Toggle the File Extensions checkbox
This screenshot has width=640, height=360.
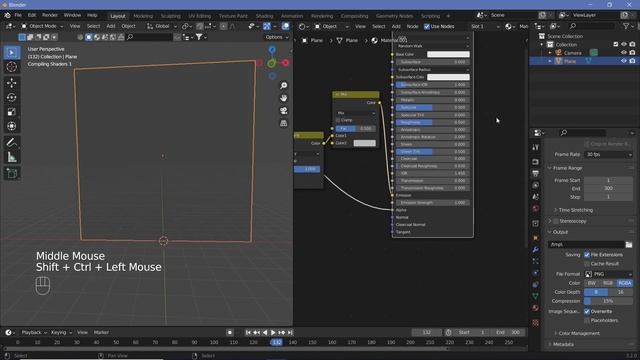click(x=587, y=255)
